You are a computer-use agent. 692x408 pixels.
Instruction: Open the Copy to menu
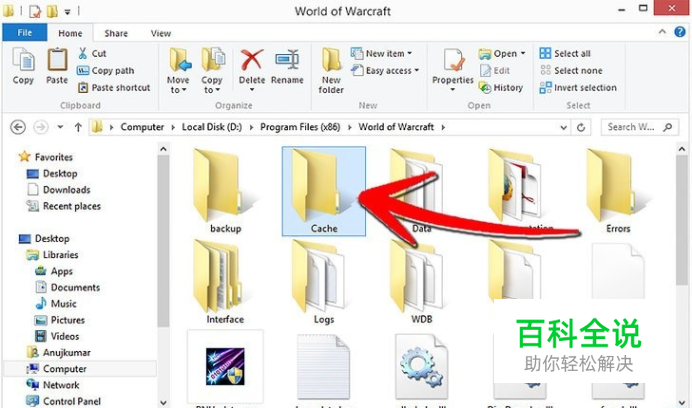coord(212,71)
